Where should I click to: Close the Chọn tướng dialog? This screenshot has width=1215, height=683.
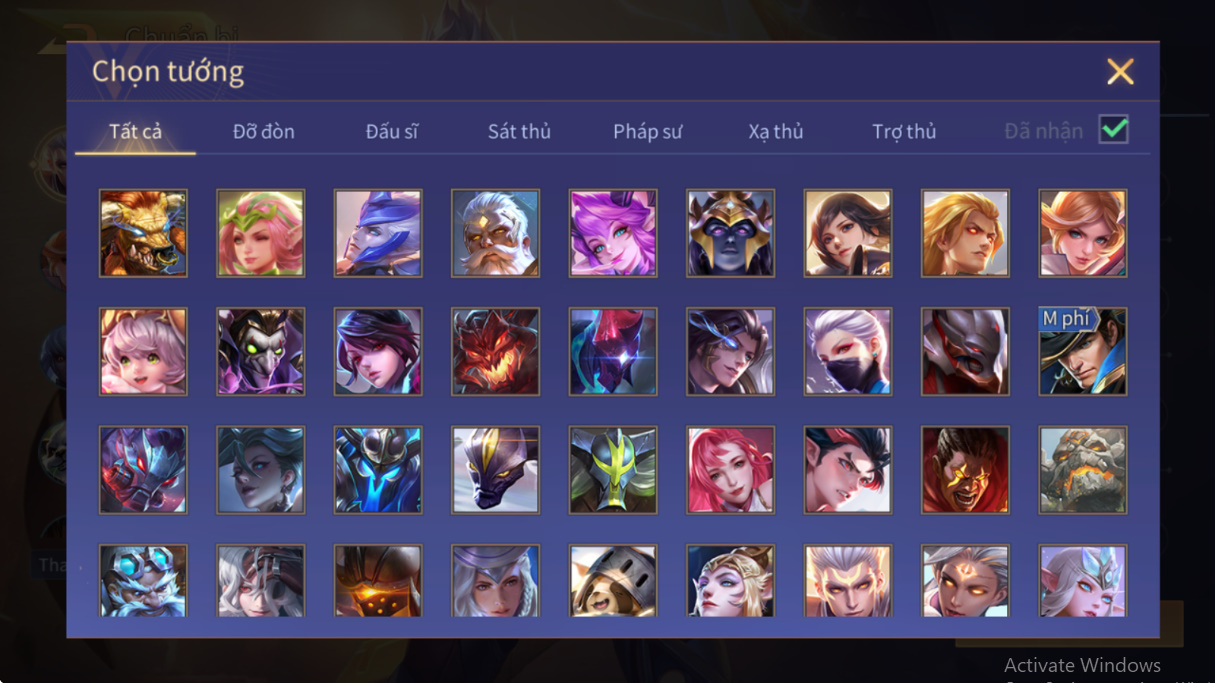pyautogui.click(x=1120, y=71)
